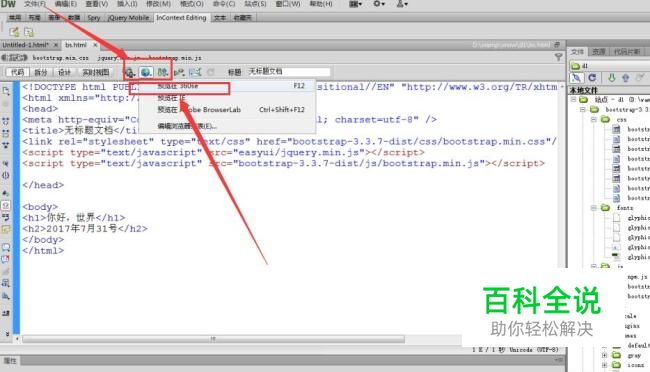Open related file bootstrap.min.css
This screenshot has width=650, height=372.
pos(61,58)
